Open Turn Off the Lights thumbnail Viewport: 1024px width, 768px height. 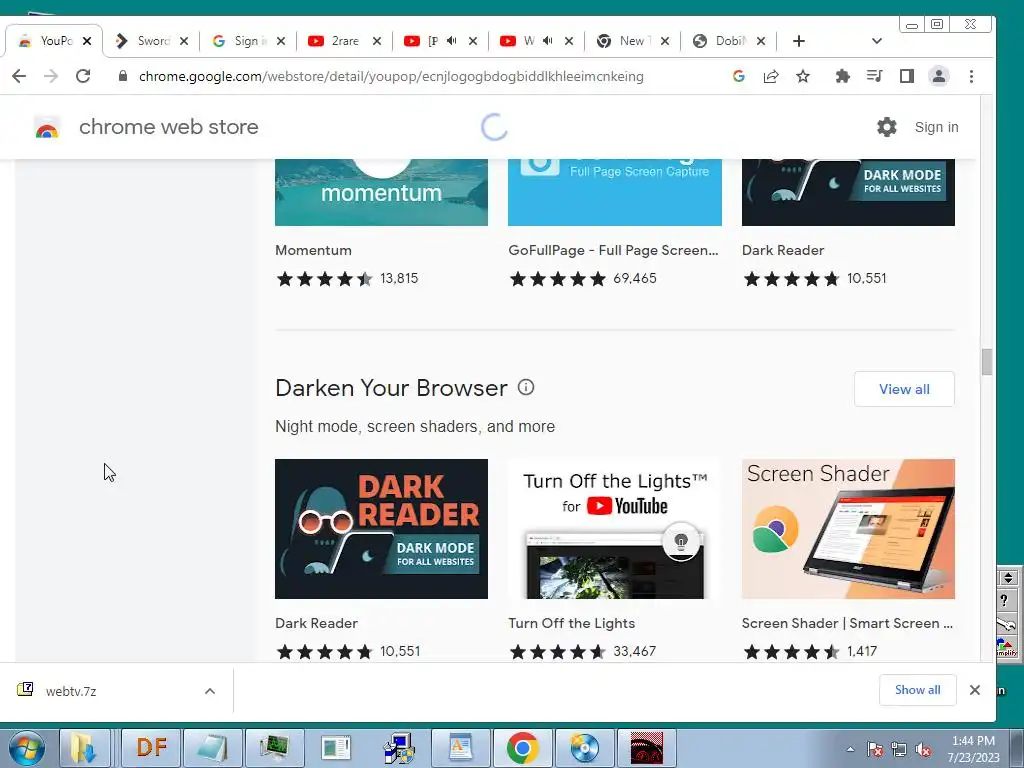615,529
